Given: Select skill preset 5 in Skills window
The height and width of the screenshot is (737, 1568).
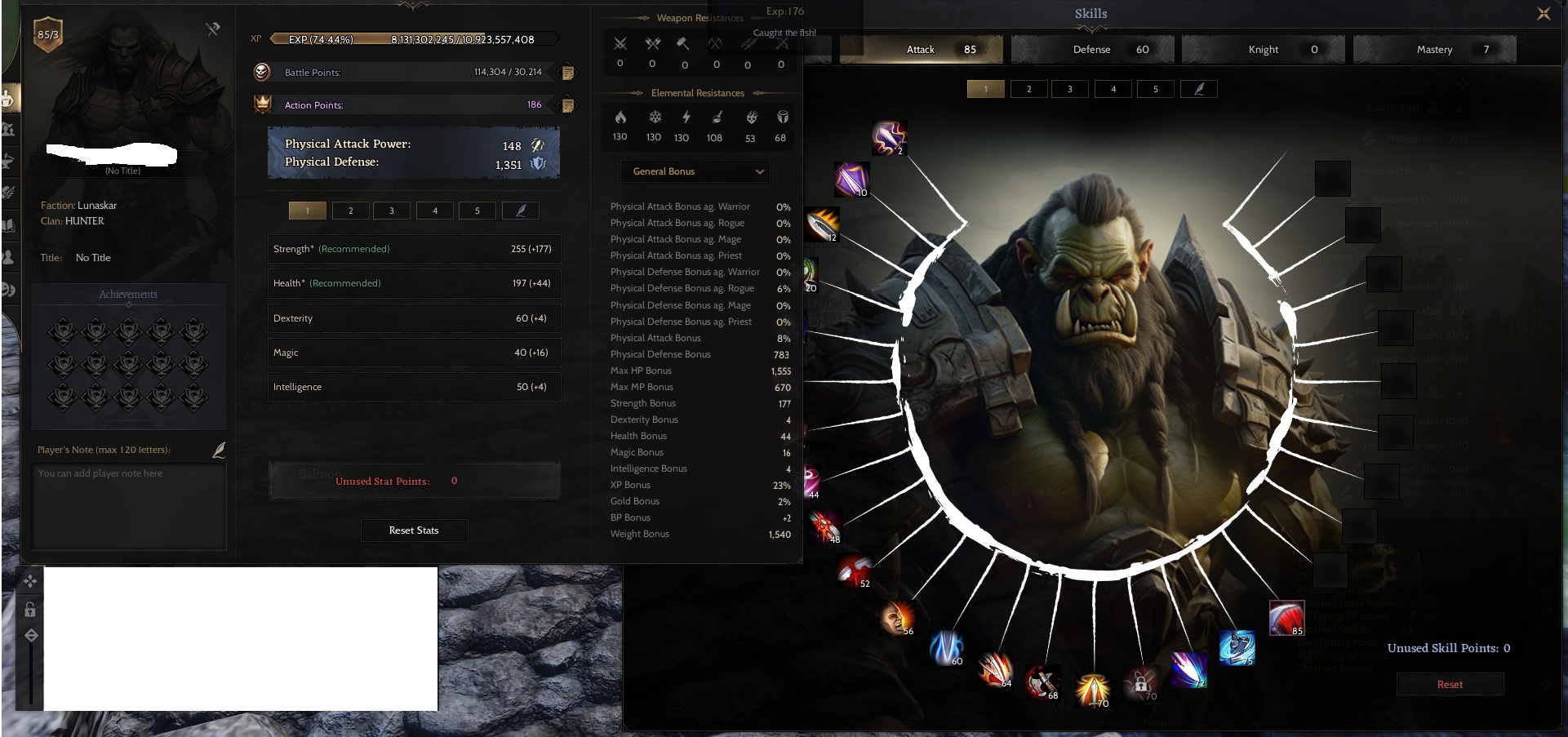Looking at the screenshot, I should 1156,89.
